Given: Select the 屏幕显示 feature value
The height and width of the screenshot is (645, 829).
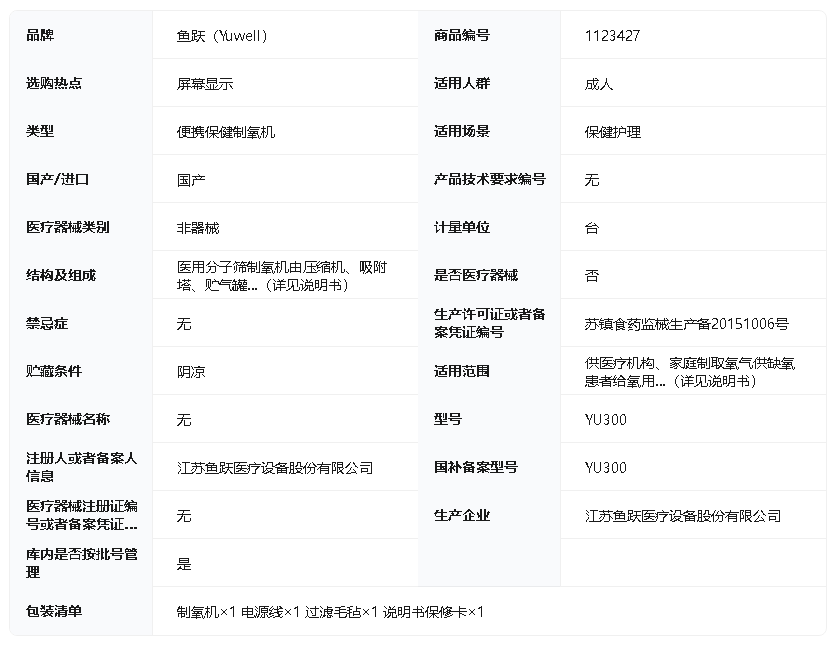Looking at the screenshot, I should click(x=205, y=84).
